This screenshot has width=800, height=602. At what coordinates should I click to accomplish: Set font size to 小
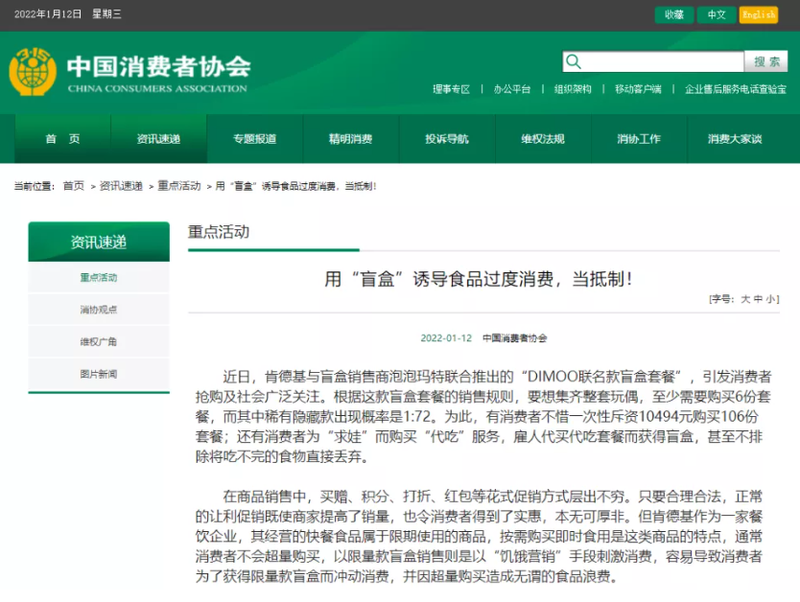click(x=770, y=299)
